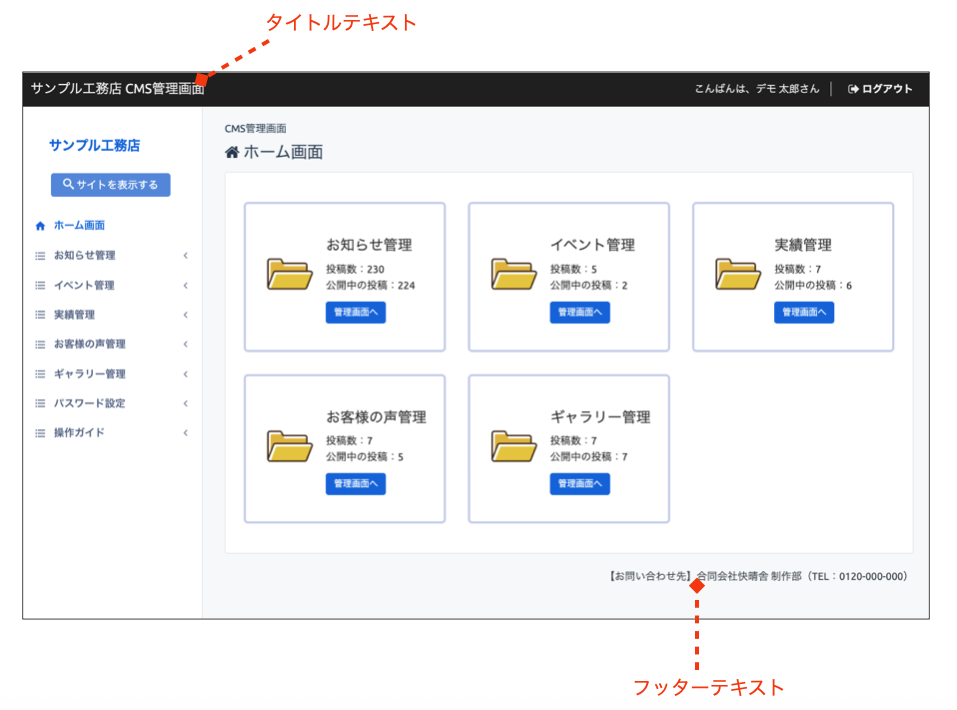The height and width of the screenshot is (710, 957).
Task: Open お客様の声管理 in the sidebar menu
Action: click(x=90, y=344)
